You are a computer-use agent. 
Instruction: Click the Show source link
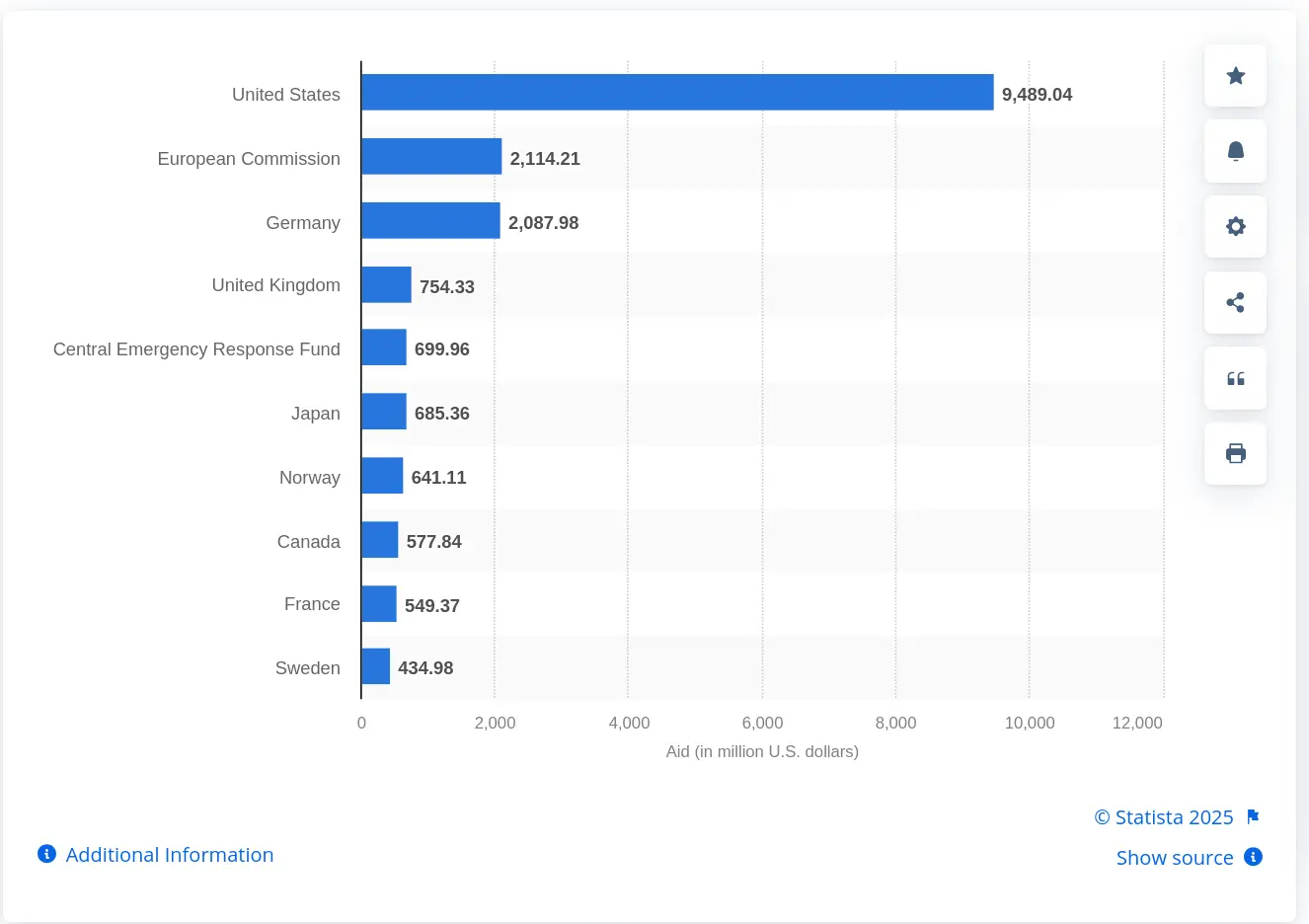(1174, 858)
